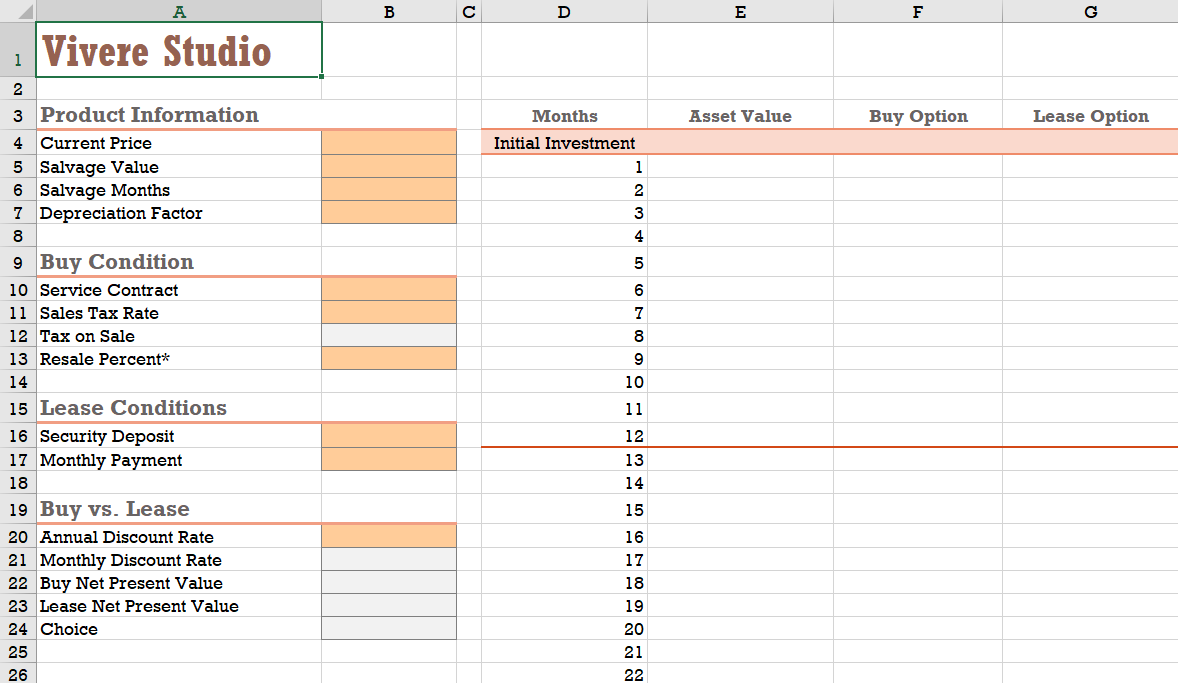Image resolution: width=1178 pixels, height=683 pixels.
Task: Select the Monthly Payment label
Action: point(110,460)
